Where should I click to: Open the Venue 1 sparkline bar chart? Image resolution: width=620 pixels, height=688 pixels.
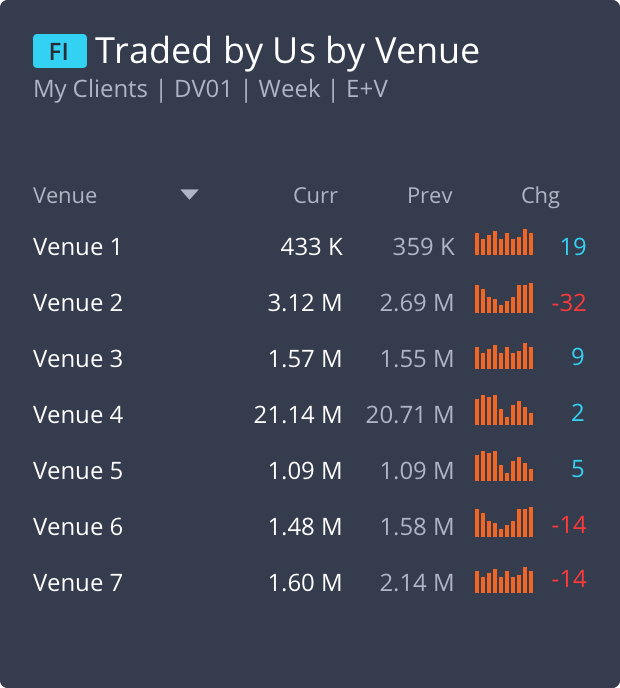pyautogui.click(x=504, y=242)
